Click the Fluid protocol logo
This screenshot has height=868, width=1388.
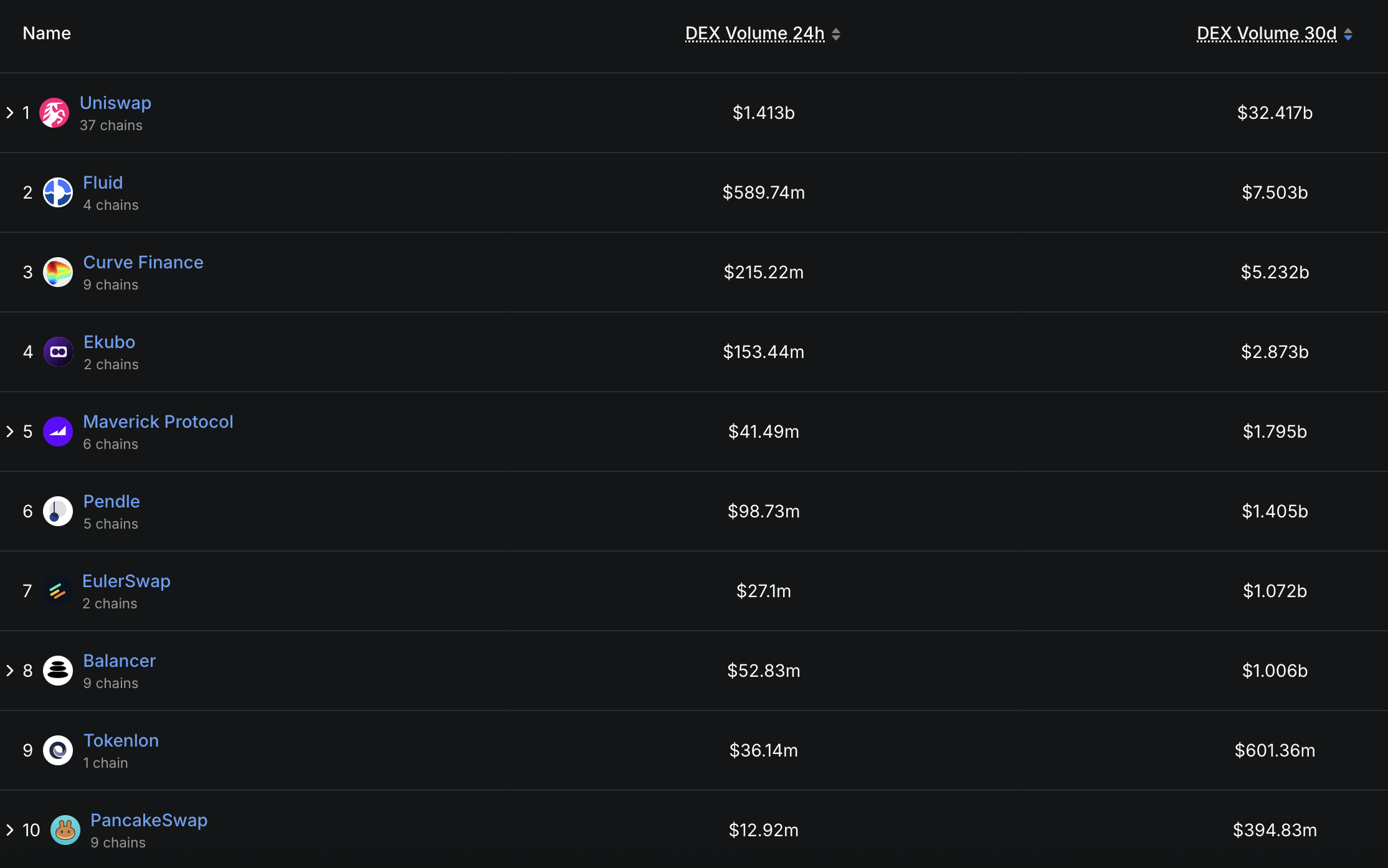click(57, 192)
